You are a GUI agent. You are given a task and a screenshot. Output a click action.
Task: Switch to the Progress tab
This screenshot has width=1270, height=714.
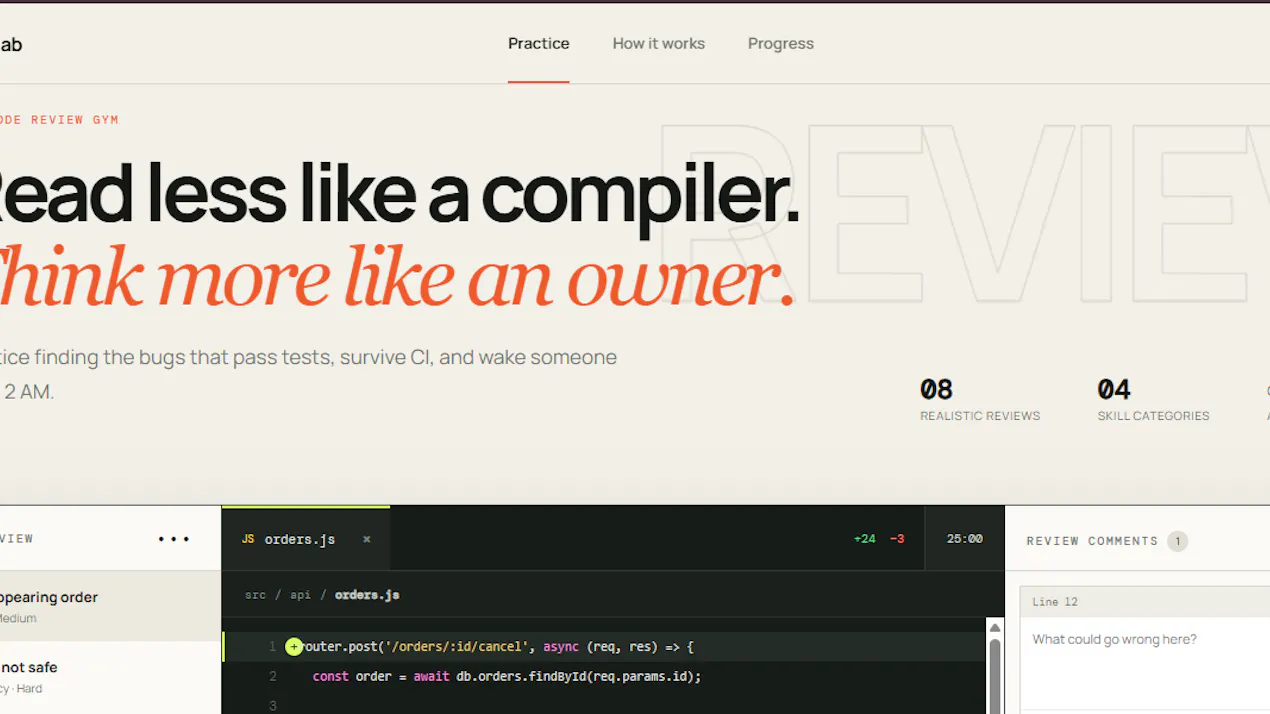click(780, 44)
